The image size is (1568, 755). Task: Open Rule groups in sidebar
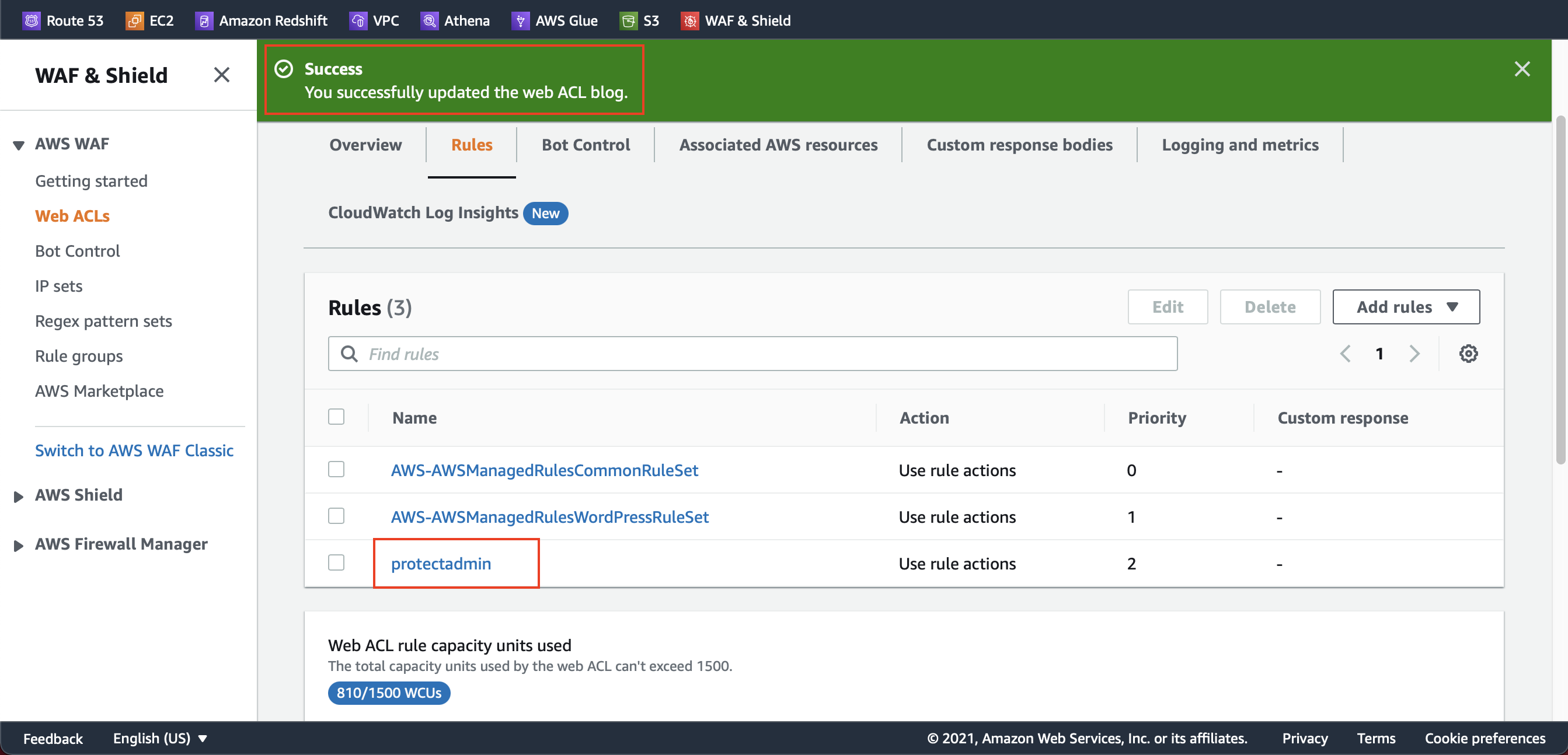click(x=79, y=356)
